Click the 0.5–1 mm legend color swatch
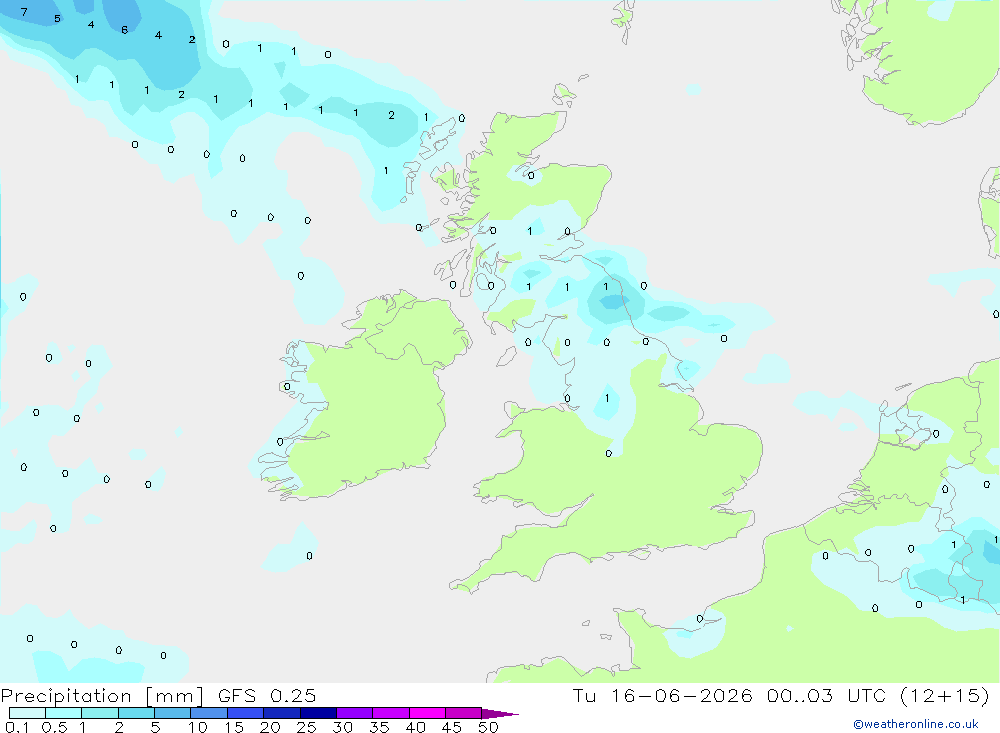 63,713
